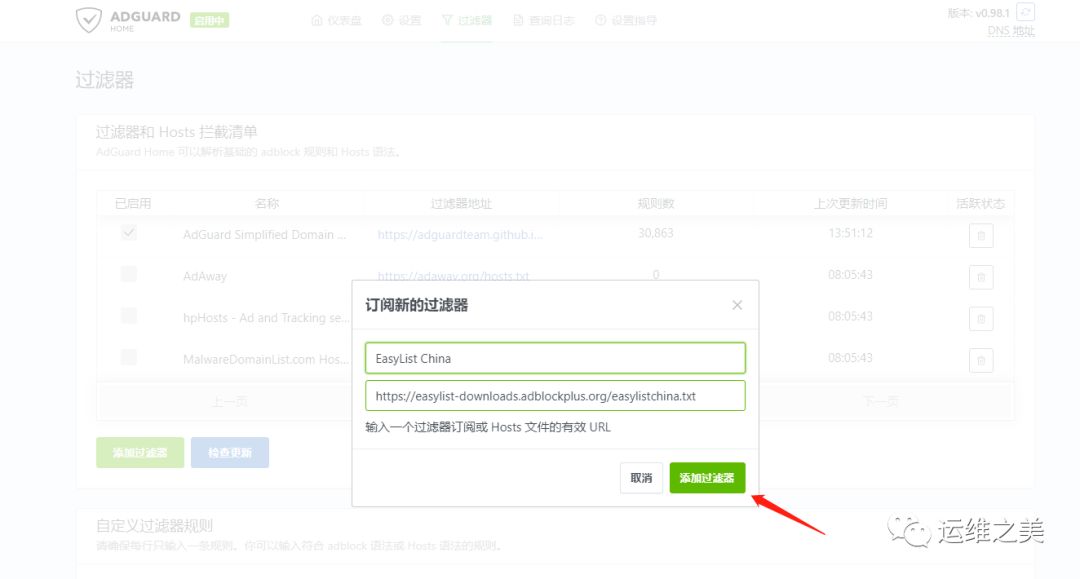Sort by 上次更新时间 column header
Screen dimensions: 1080x579
click(850, 204)
